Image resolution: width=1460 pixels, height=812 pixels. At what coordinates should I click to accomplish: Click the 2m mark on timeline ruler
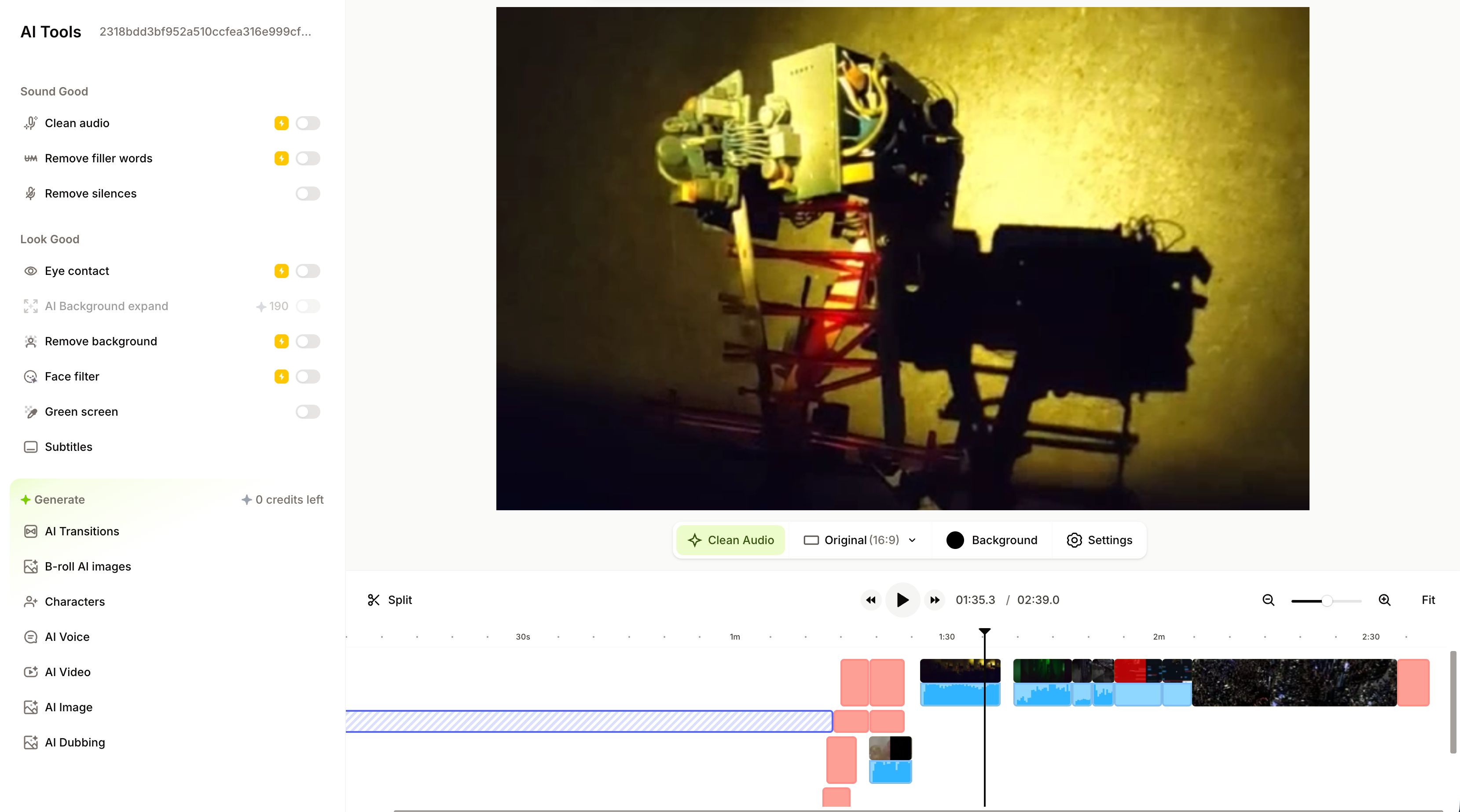coord(1159,636)
